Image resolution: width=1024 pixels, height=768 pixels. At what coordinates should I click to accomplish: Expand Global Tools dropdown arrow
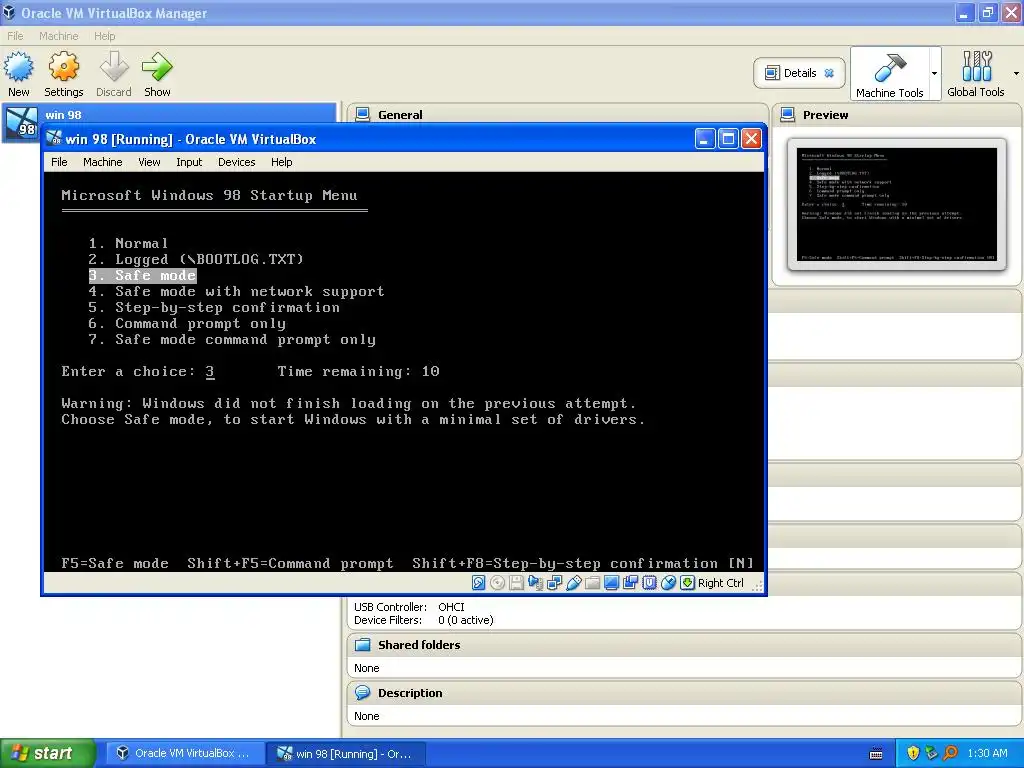(1016, 73)
